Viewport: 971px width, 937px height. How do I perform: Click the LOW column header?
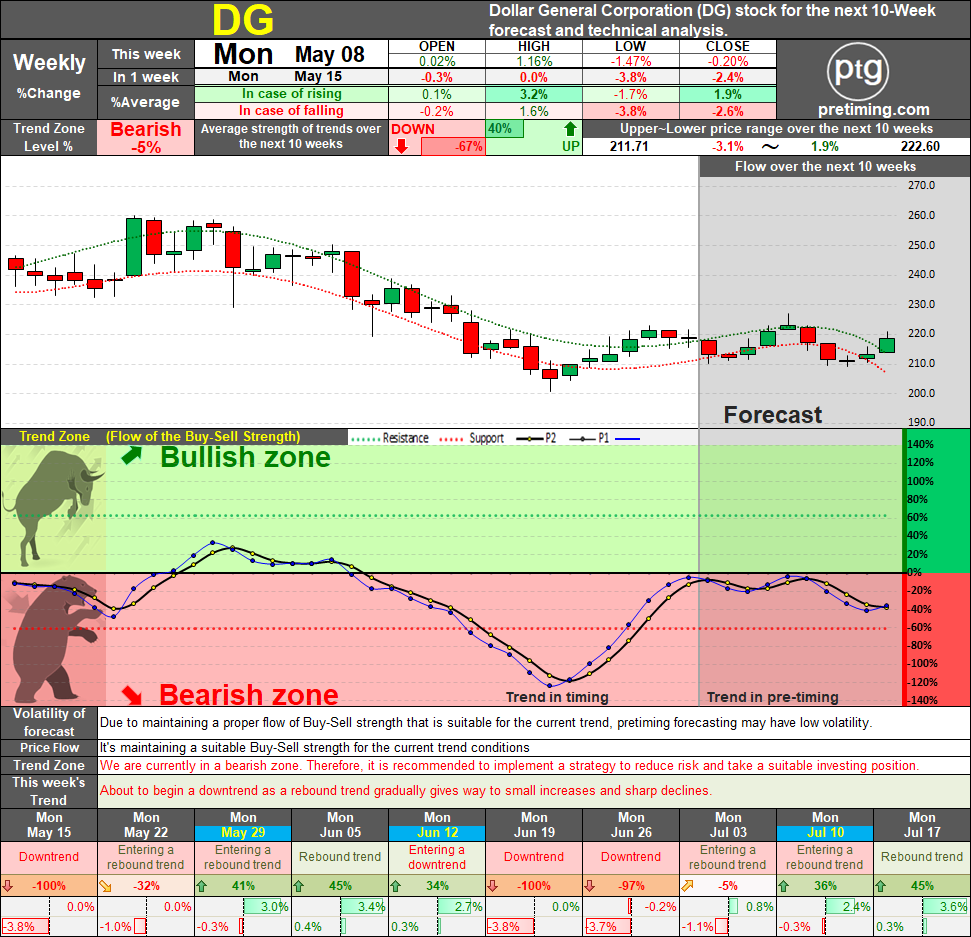point(631,46)
